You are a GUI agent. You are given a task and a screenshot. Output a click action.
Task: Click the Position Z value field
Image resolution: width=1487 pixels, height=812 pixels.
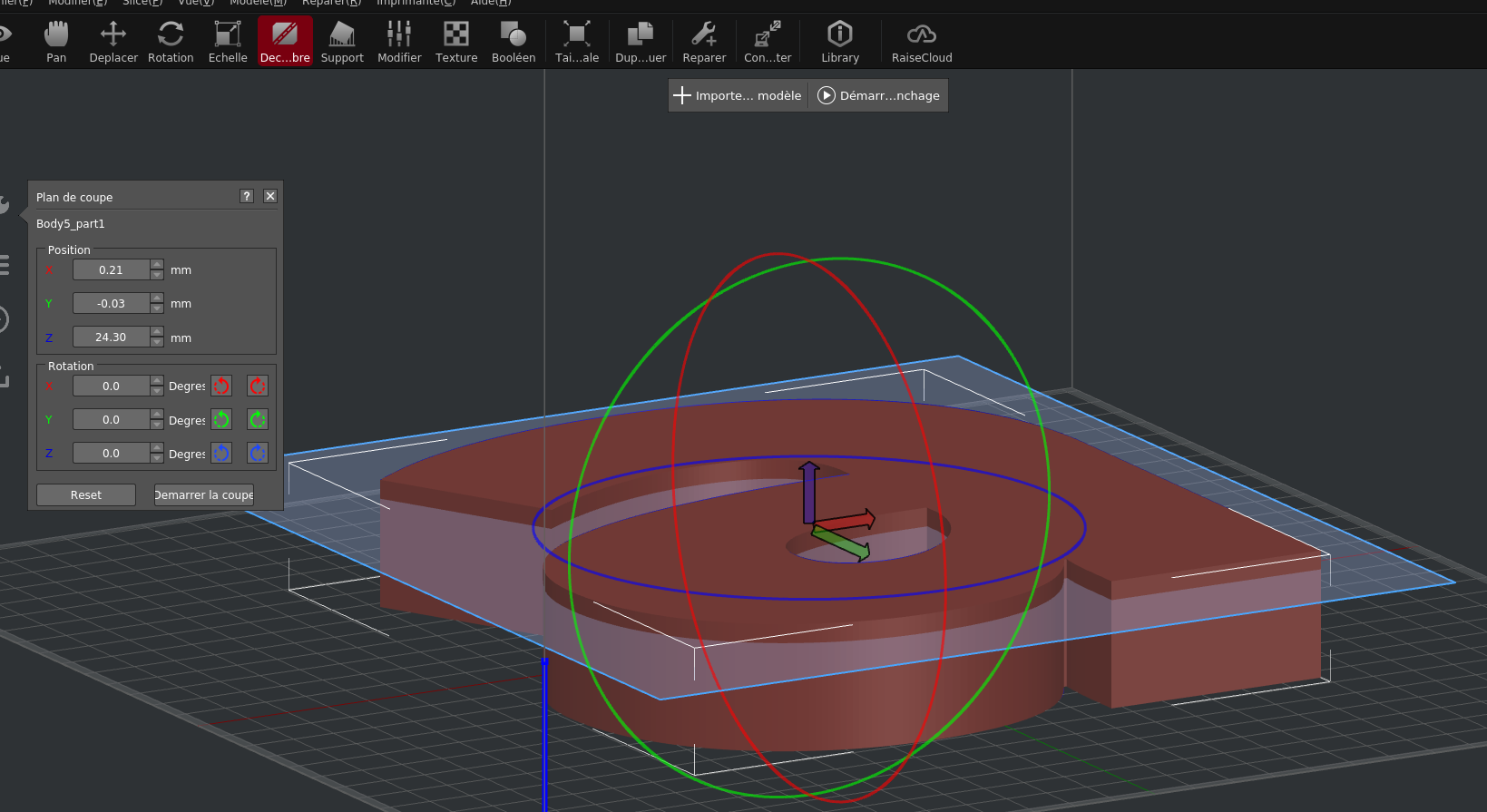(111, 337)
